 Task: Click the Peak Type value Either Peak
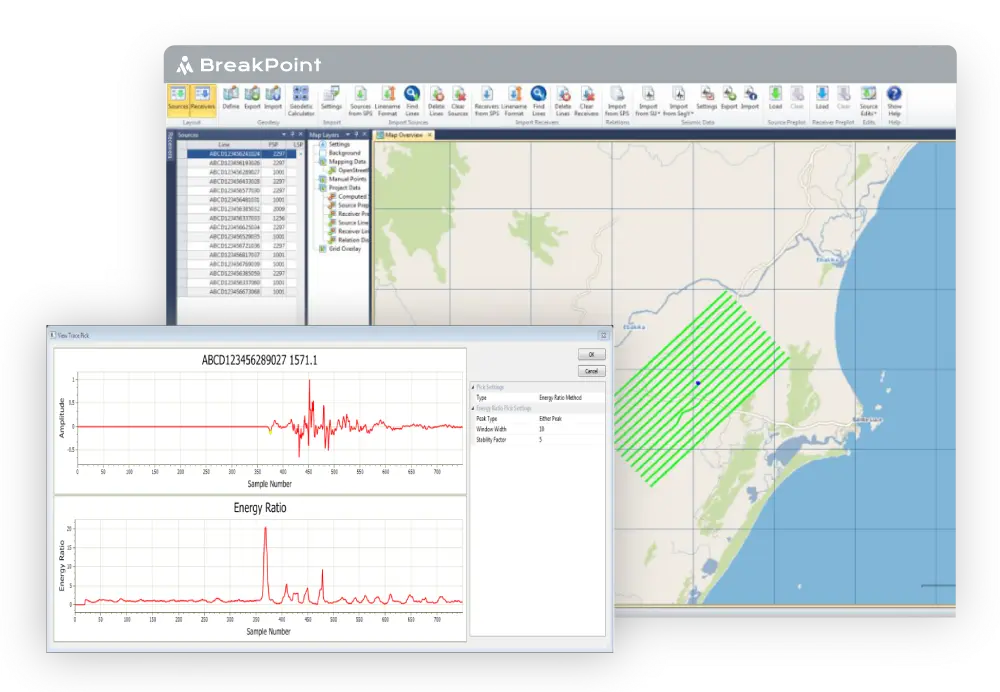tap(550, 419)
